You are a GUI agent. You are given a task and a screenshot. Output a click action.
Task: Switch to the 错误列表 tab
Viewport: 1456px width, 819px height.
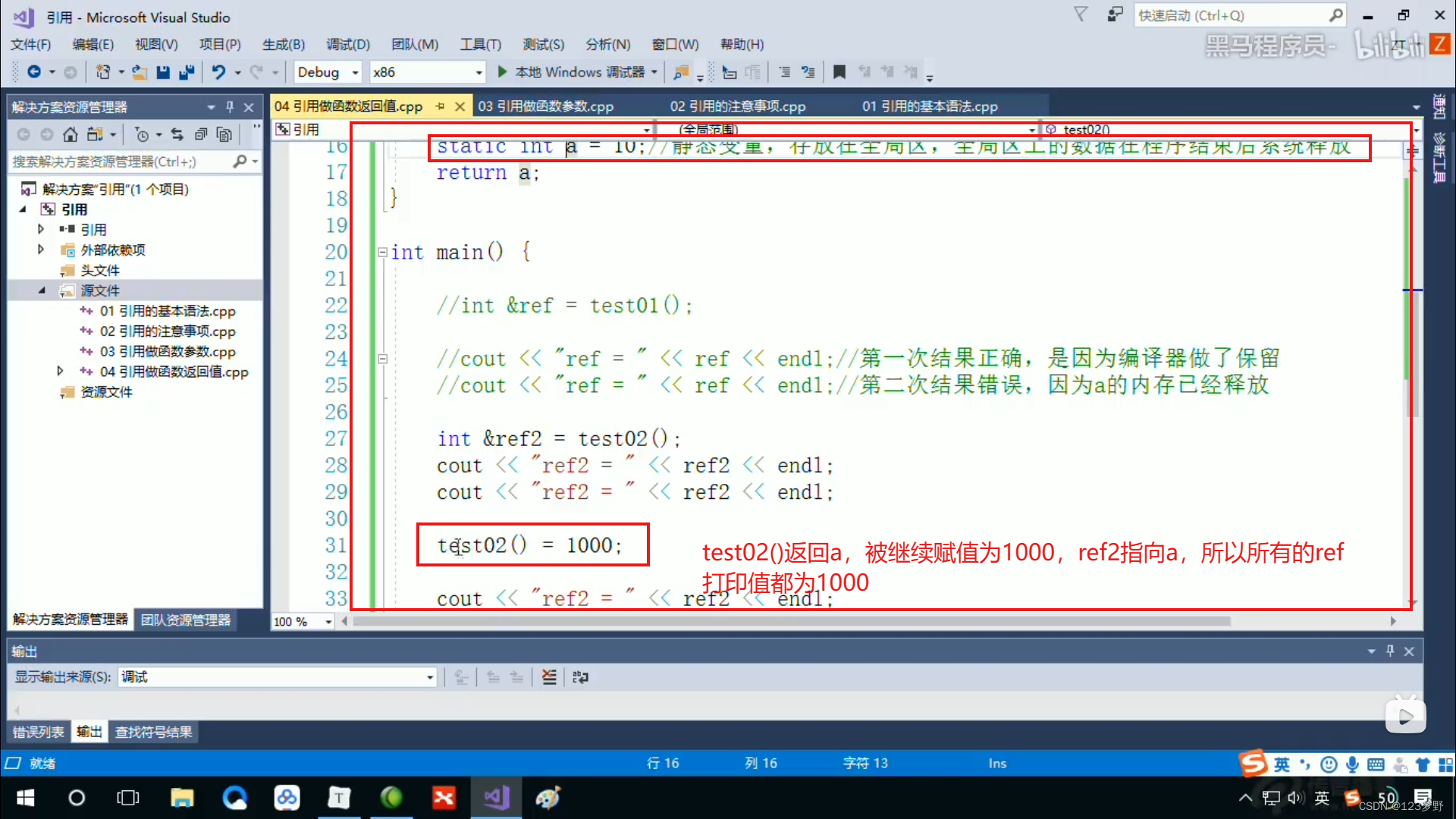(39, 732)
